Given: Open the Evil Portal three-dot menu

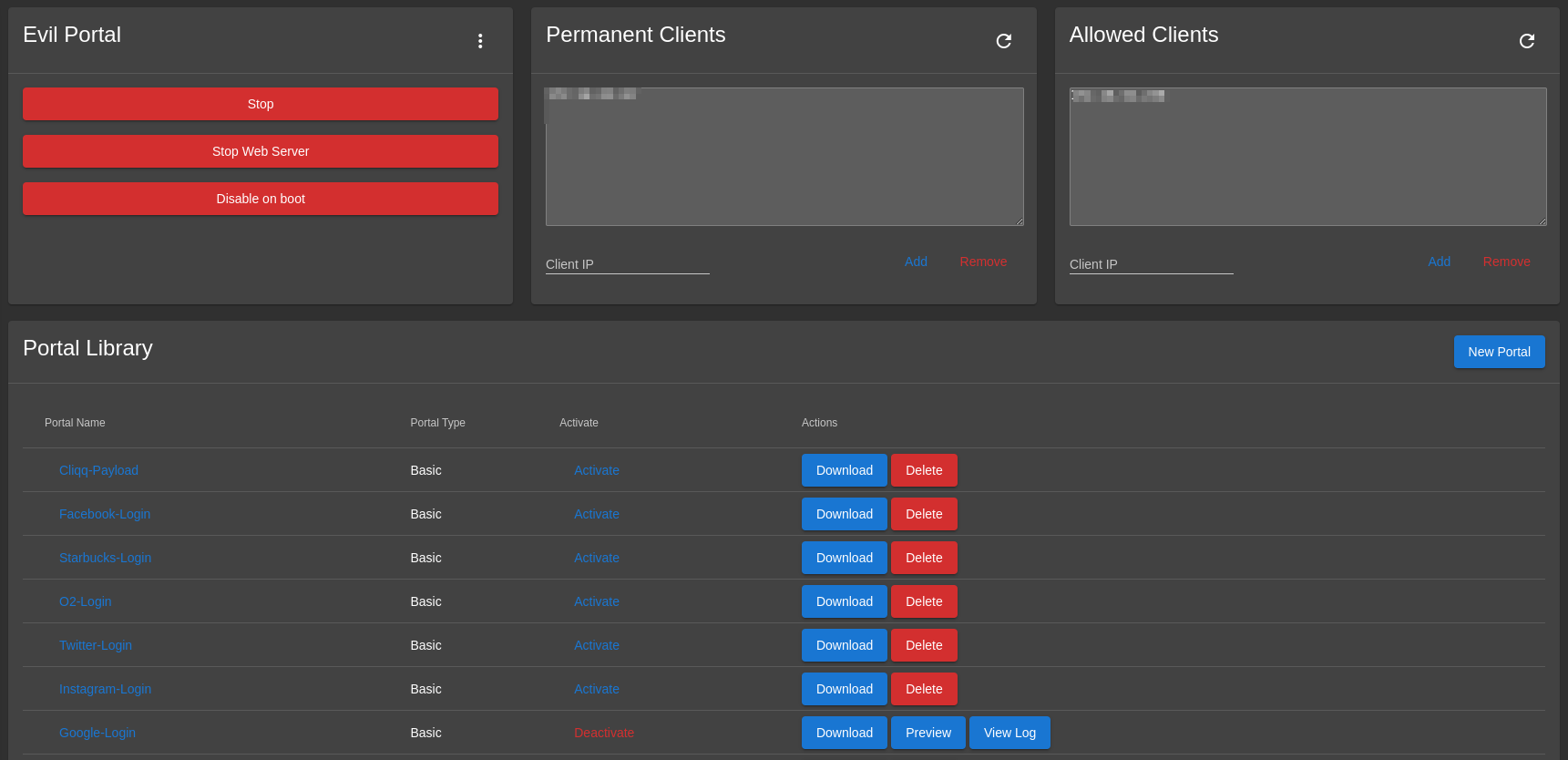Looking at the screenshot, I should coord(480,41).
